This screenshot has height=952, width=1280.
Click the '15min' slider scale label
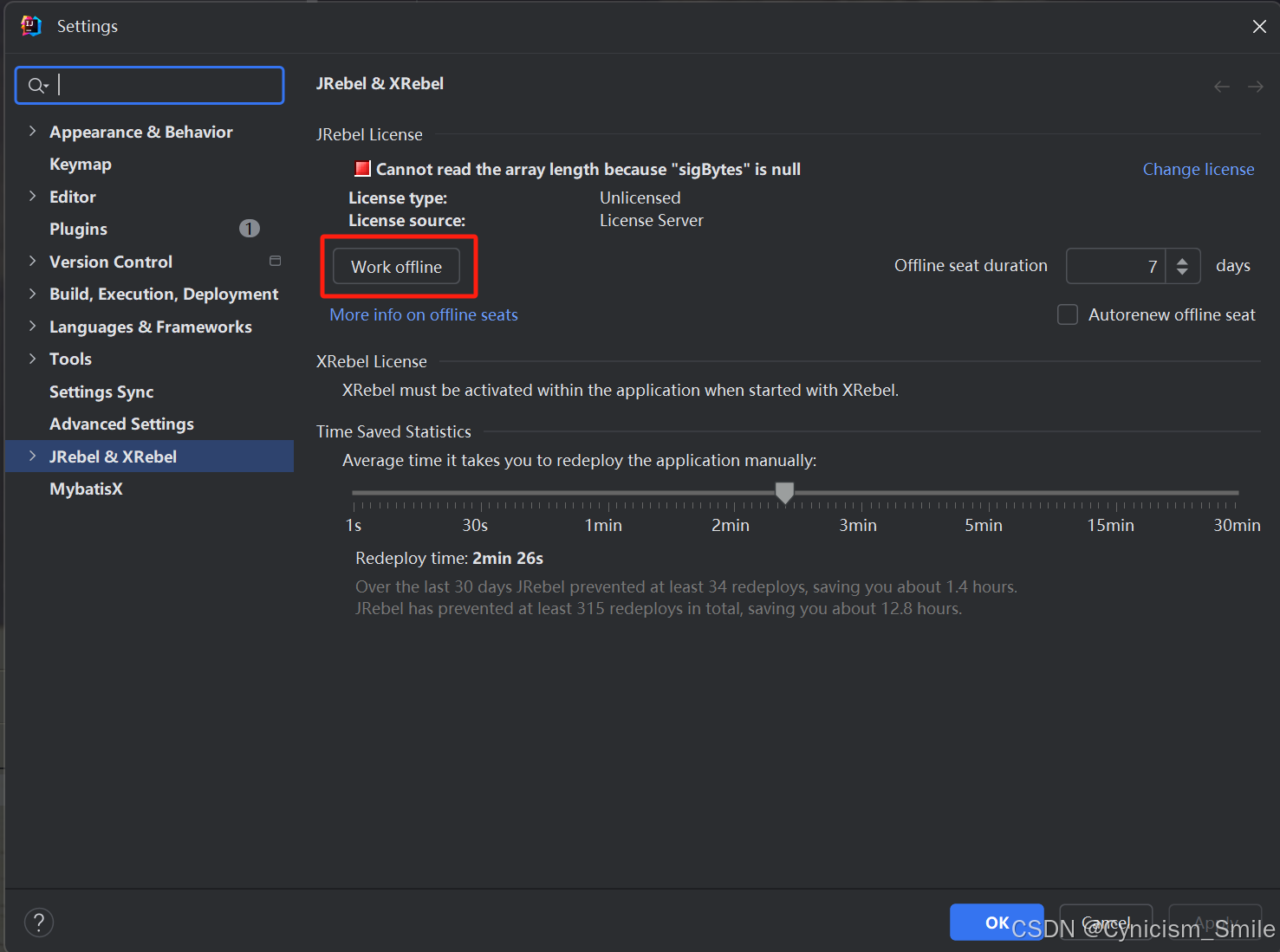tap(1110, 525)
